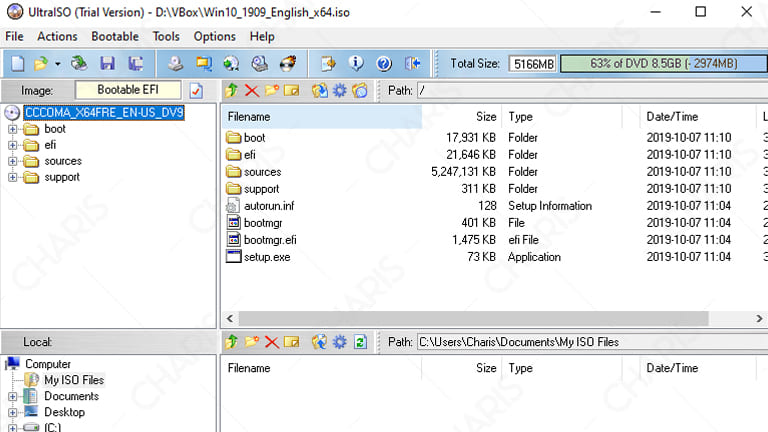Open the File menu
The height and width of the screenshot is (432, 768).
14,37
